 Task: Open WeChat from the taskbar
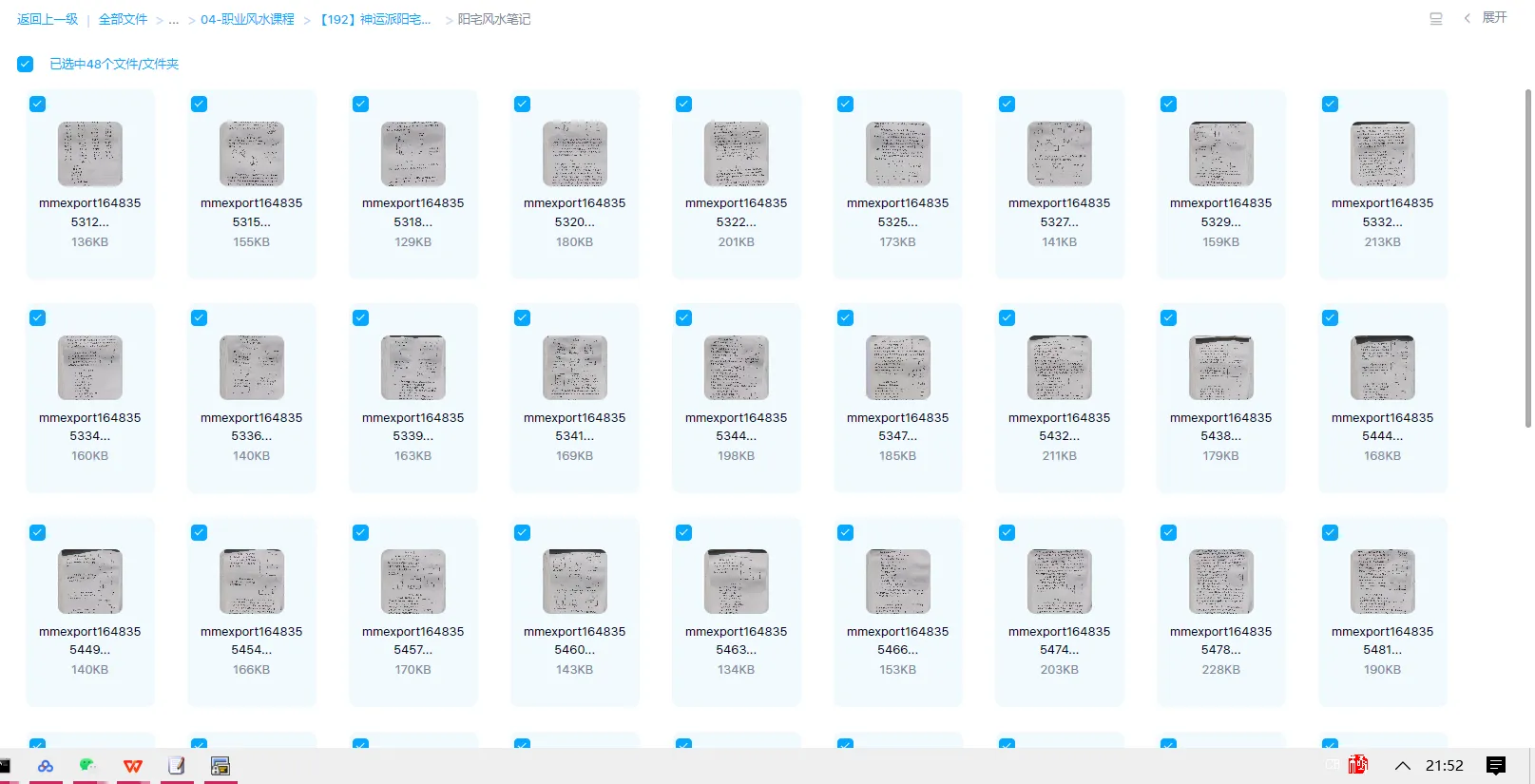[x=88, y=766]
